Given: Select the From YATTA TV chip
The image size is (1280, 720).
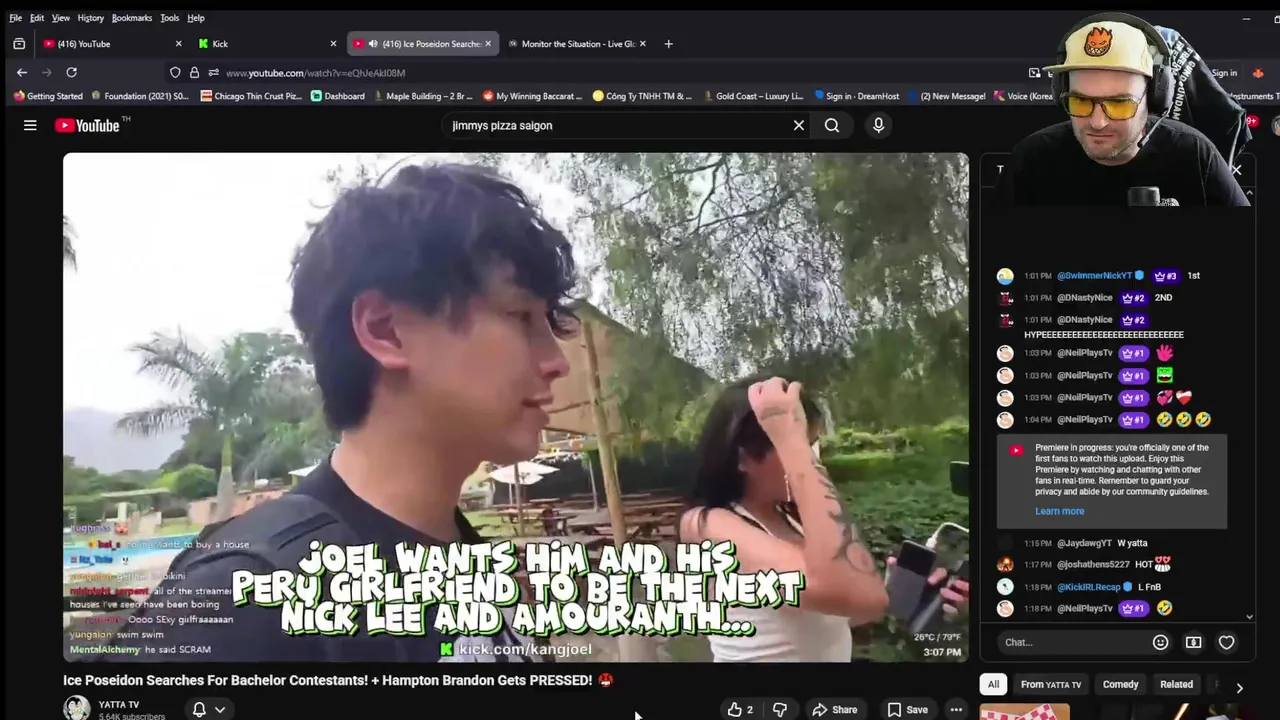Looking at the screenshot, I should 1051,684.
